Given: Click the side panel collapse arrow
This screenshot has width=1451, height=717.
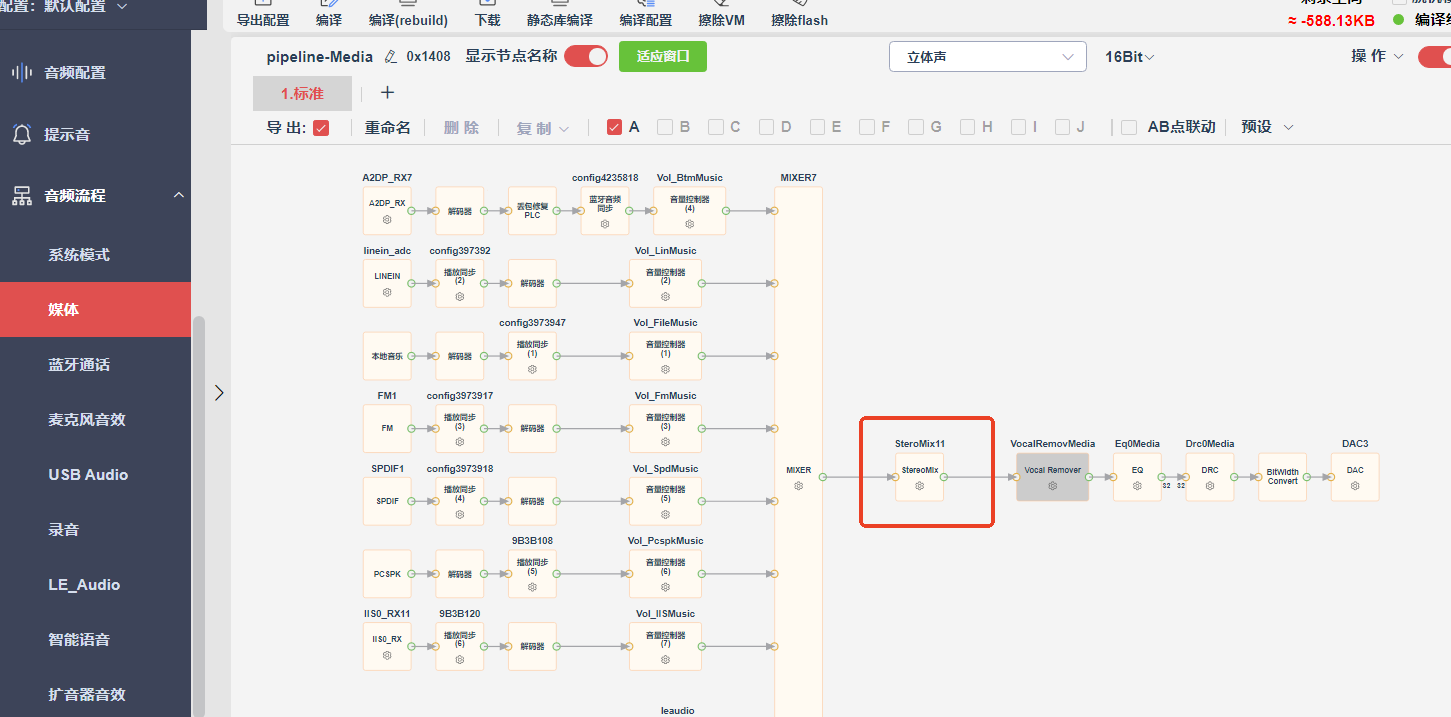Looking at the screenshot, I should click(x=219, y=393).
